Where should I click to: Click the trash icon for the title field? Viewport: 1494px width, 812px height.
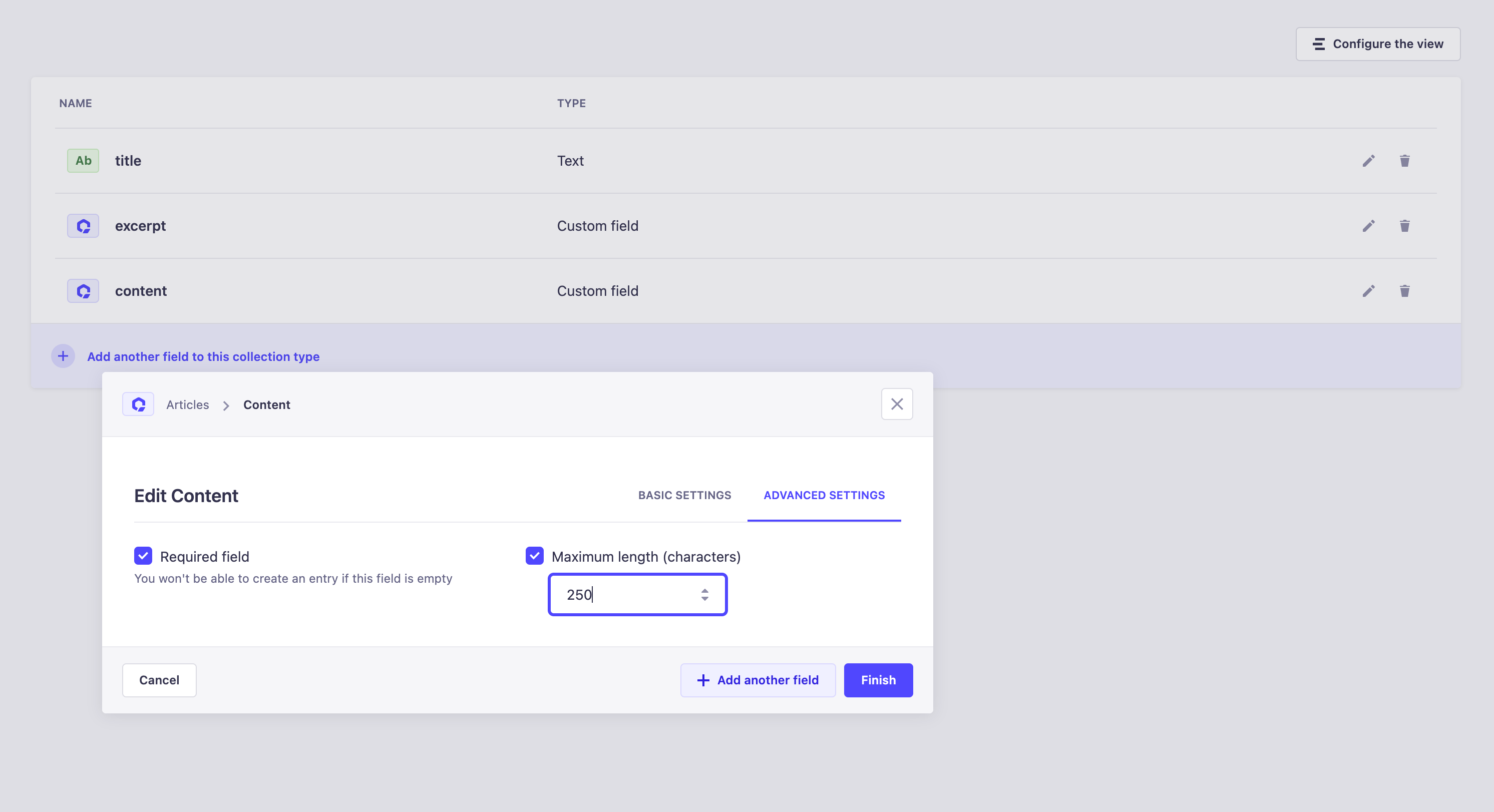[1404, 161]
